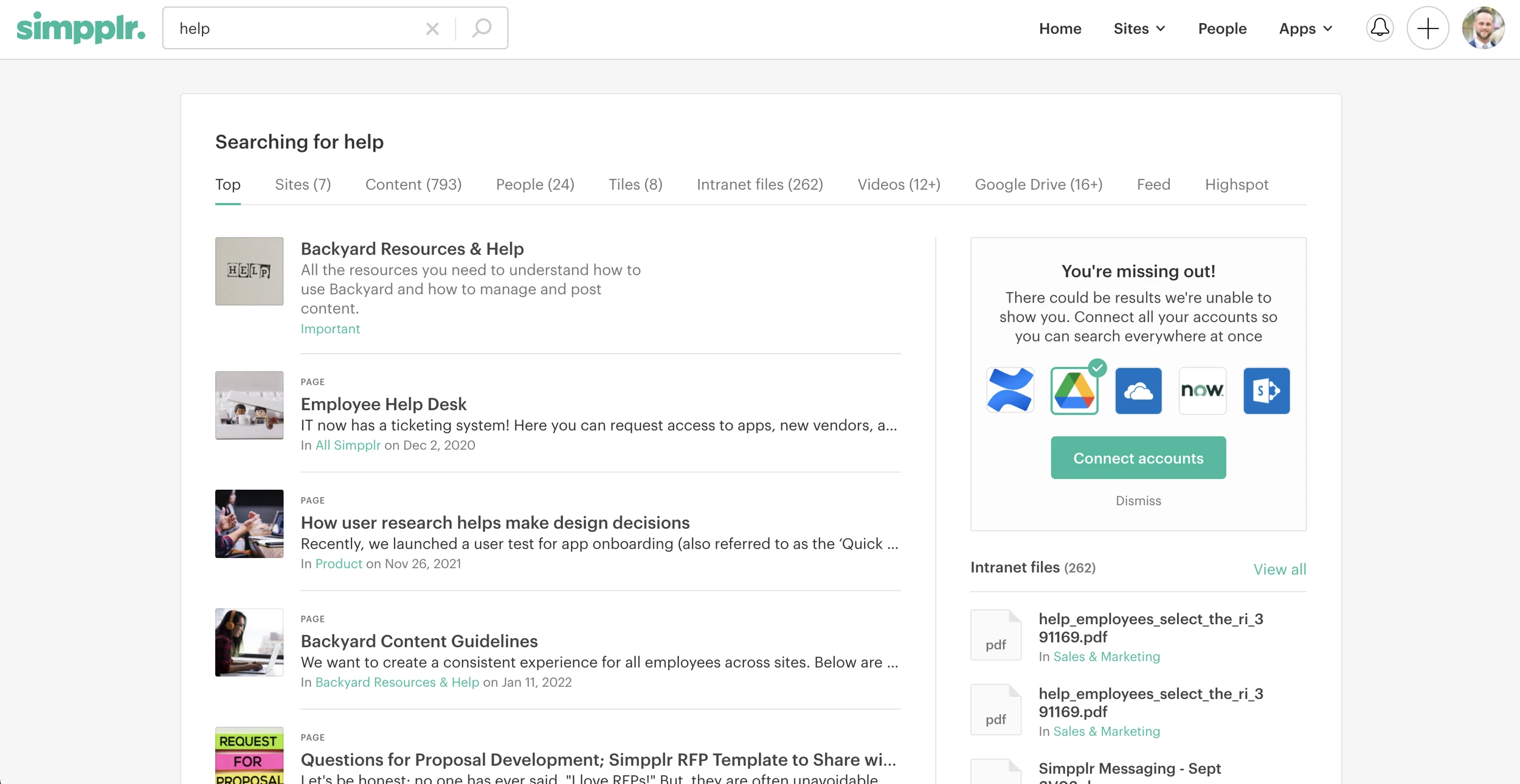1520x784 pixels.
Task: Switch to the Content (793) tab
Action: point(413,184)
